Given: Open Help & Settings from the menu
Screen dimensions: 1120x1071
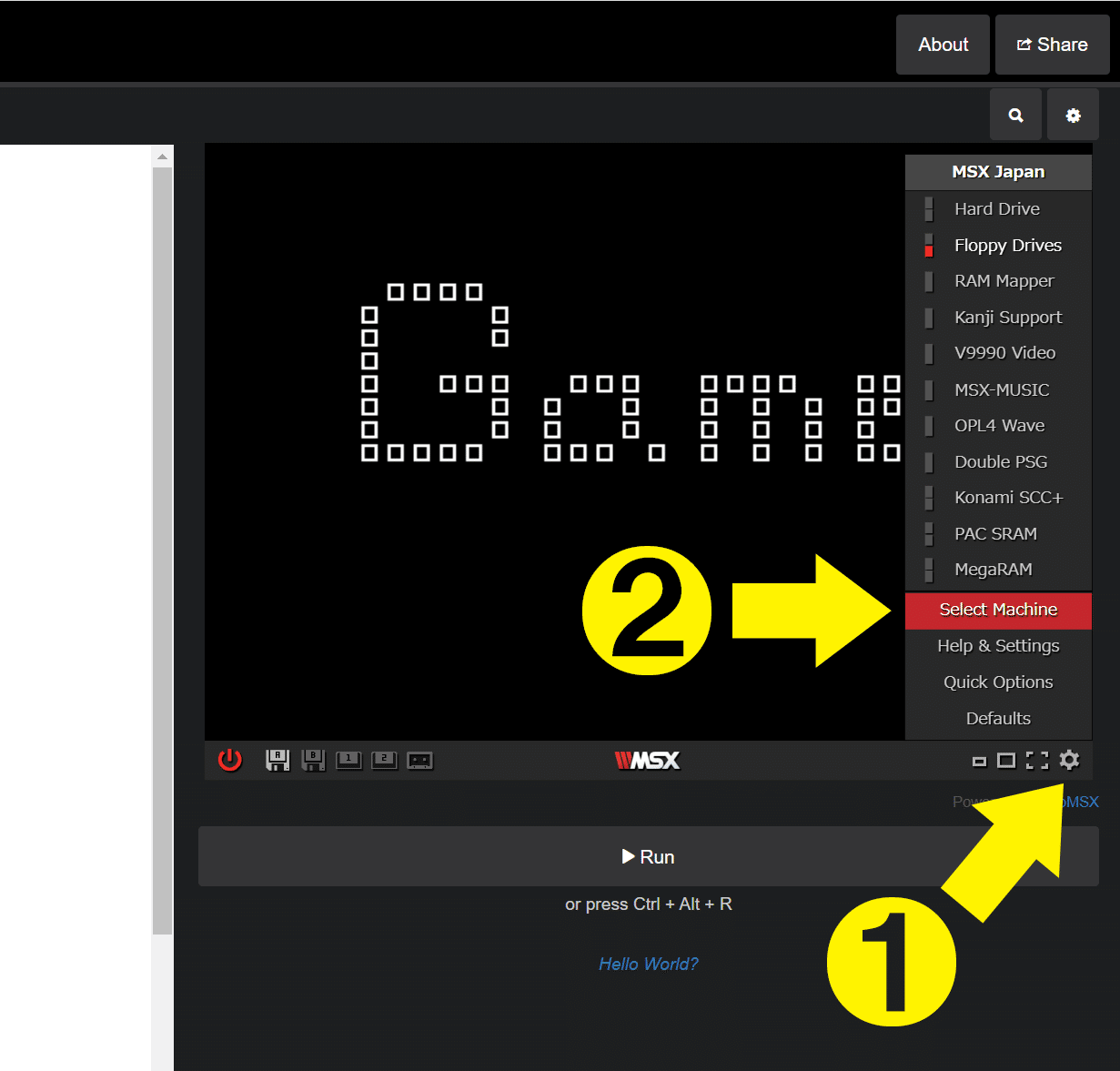Looking at the screenshot, I should click(x=998, y=646).
